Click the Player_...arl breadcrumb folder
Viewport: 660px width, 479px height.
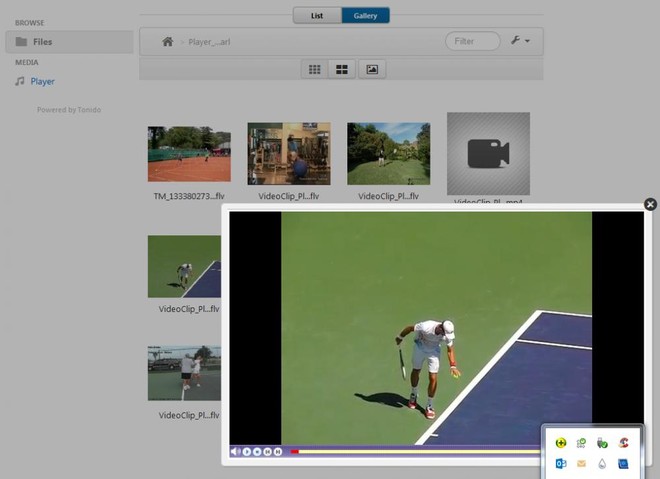(209, 41)
